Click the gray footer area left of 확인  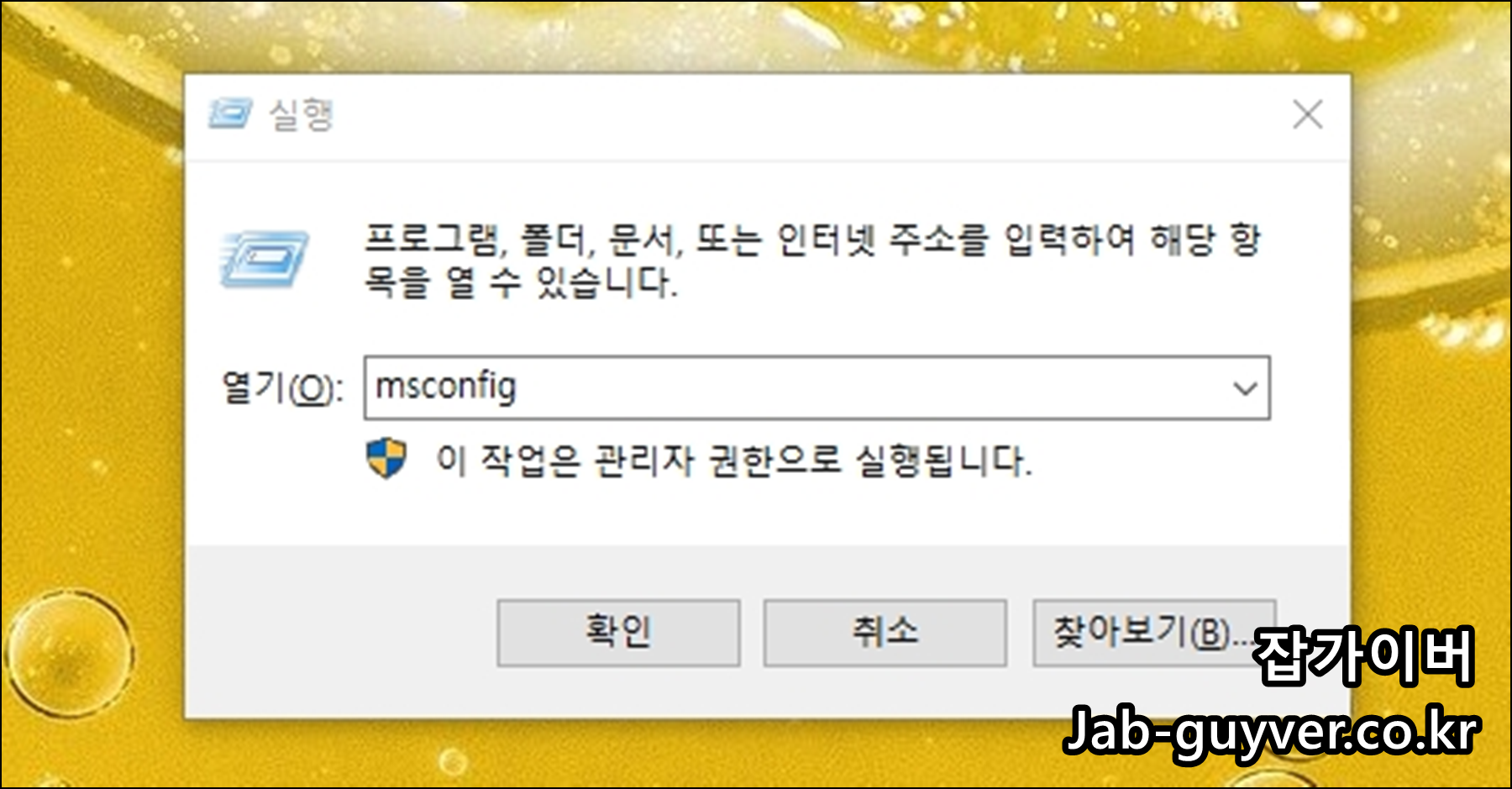click(x=336, y=633)
